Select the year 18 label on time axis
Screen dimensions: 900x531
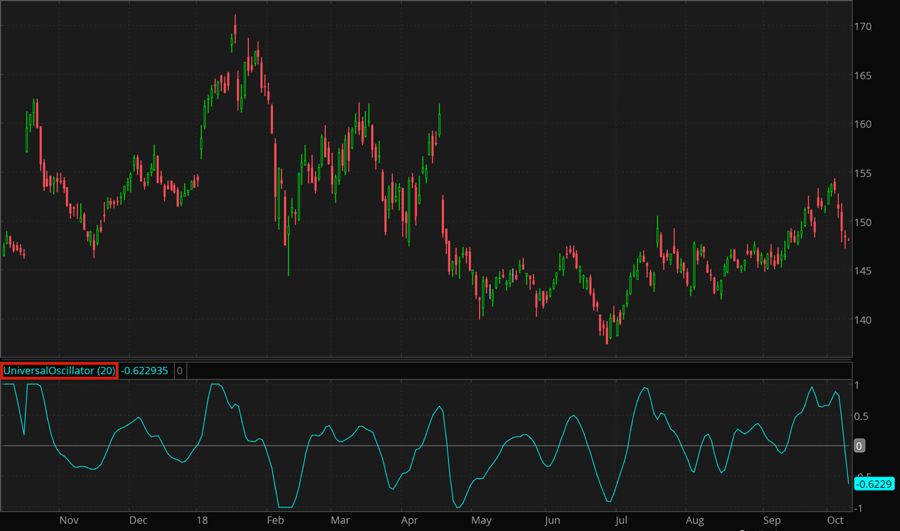202,521
